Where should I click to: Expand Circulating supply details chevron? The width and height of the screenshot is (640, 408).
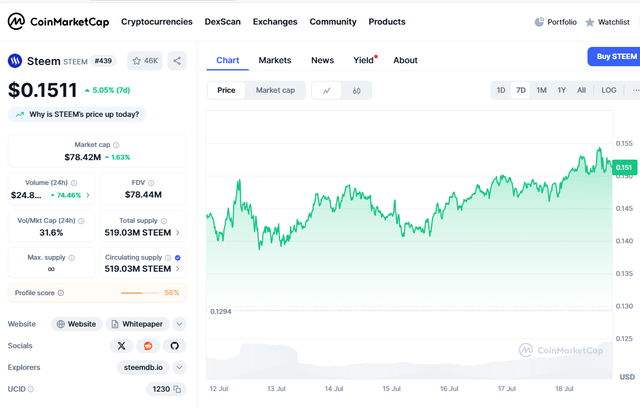178,269
